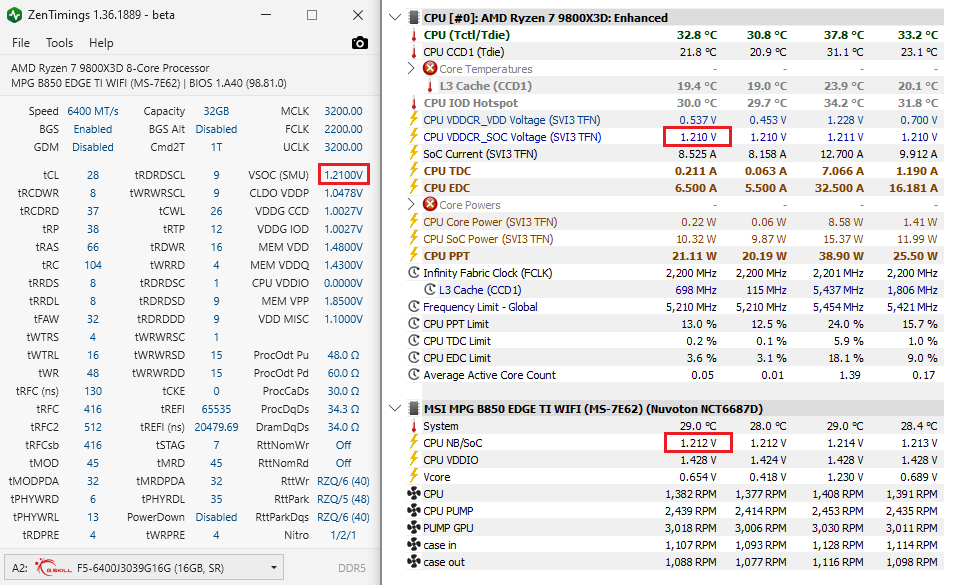Image resolution: width=956 pixels, height=585 pixels.
Task: Collapse the MSI MPG B850 EDGE TI sensor group
Action: click(x=396, y=409)
